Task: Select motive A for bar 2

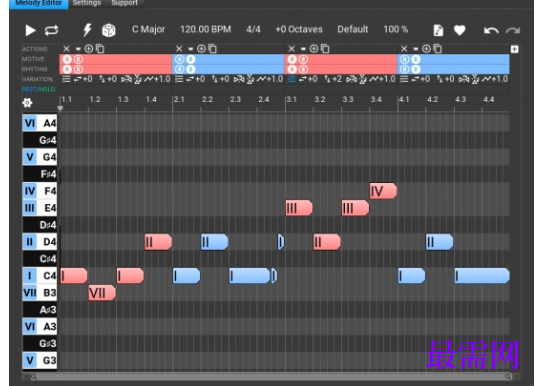Action: tap(180, 59)
